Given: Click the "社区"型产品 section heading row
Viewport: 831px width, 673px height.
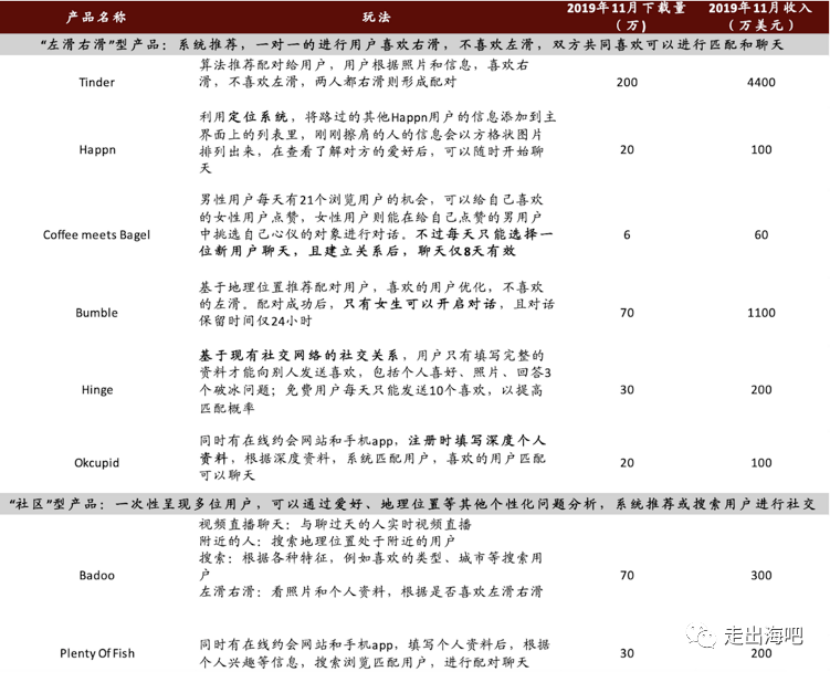Looking at the screenshot, I should [x=414, y=503].
